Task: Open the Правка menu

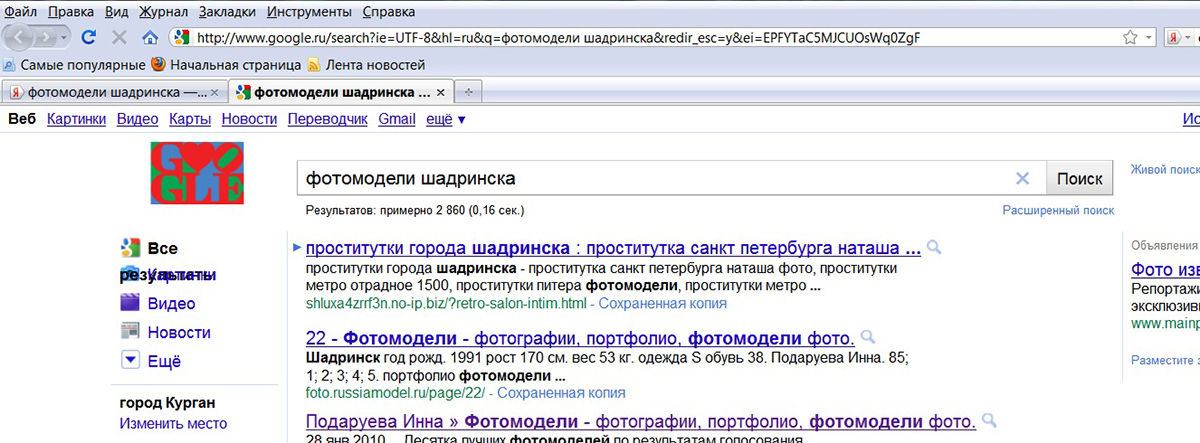Action: click(x=70, y=11)
